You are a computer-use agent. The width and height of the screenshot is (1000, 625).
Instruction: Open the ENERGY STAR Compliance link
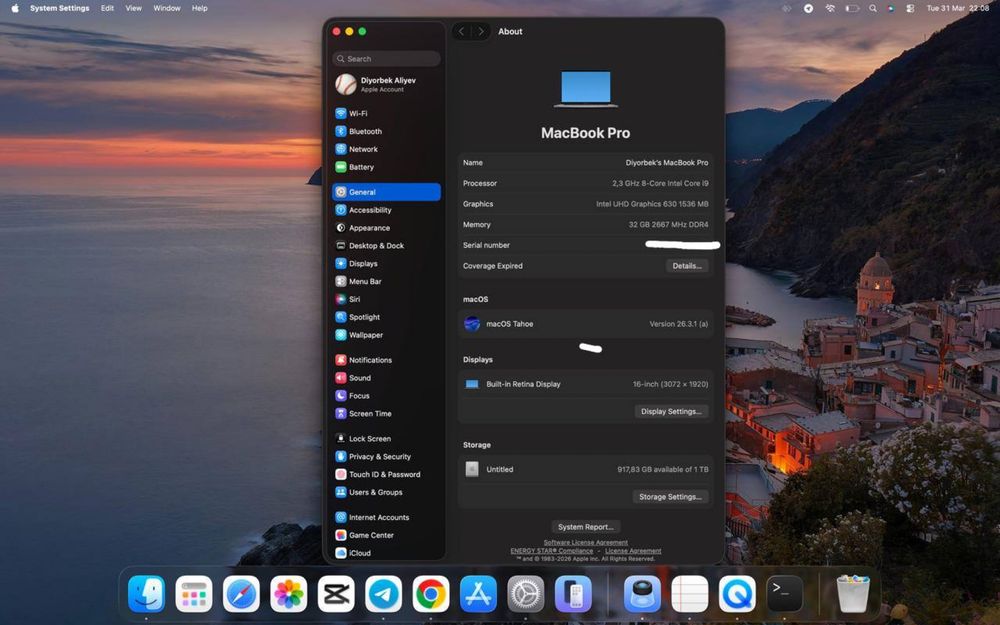point(552,551)
